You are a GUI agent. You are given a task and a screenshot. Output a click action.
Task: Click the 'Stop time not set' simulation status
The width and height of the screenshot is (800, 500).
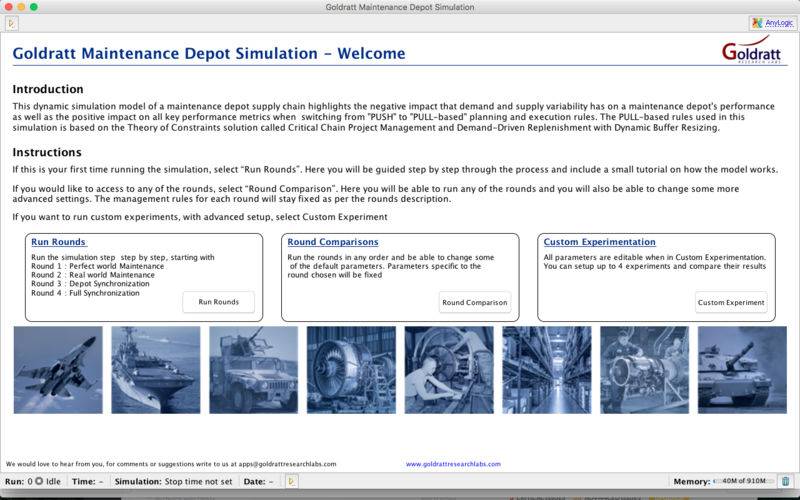point(198,482)
